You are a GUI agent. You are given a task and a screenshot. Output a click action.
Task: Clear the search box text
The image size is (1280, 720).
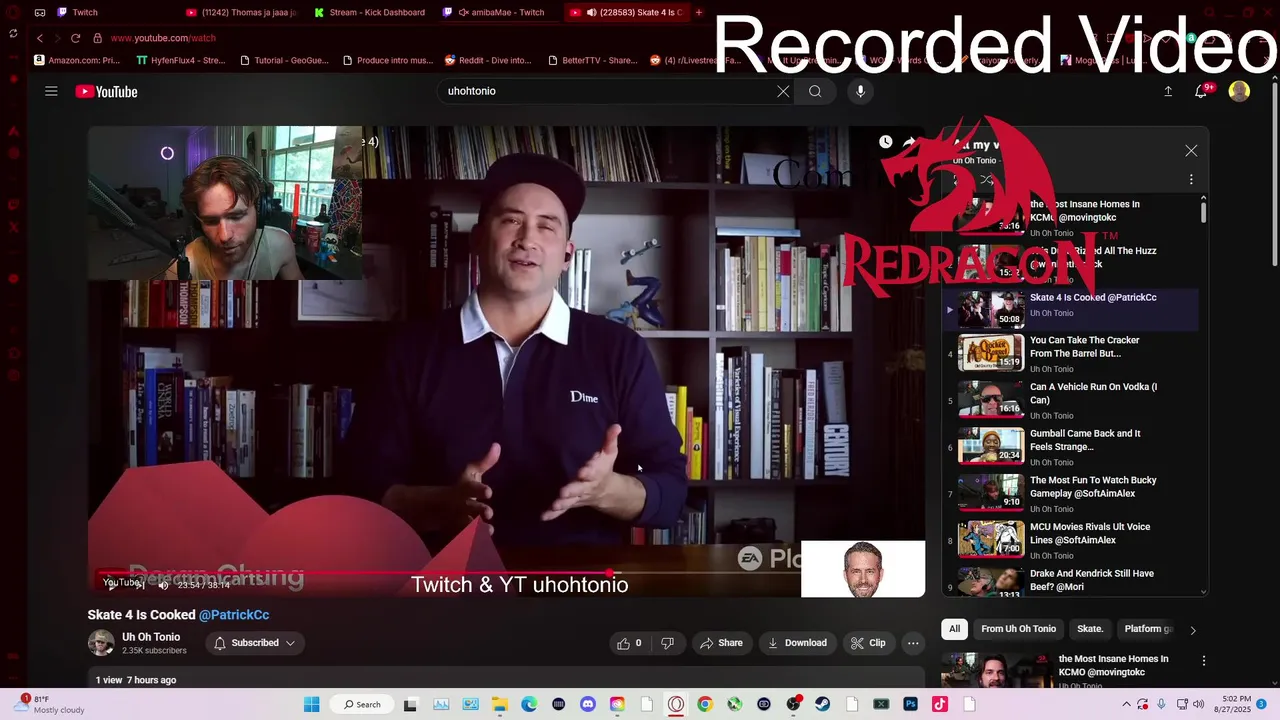point(783,91)
